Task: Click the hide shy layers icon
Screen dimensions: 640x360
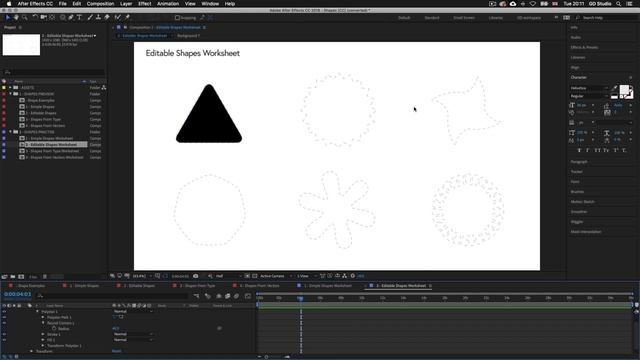Action: coord(219,296)
